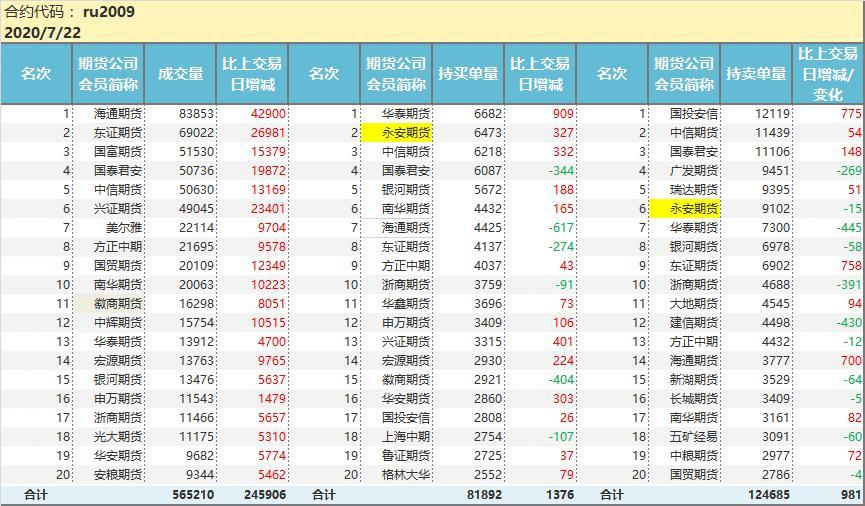
Task: Select volume cell 69022
Action: (x=196, y=132)
